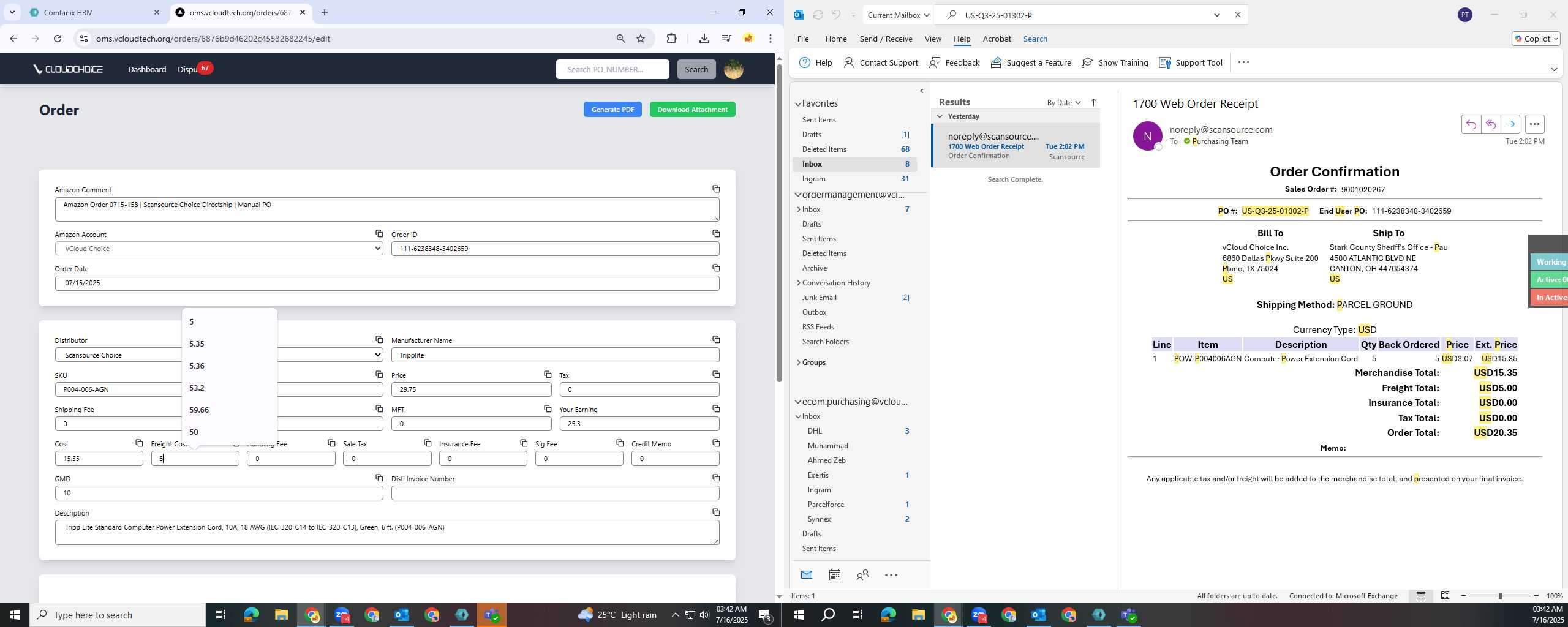This screenshot has width=1568, height=627.
Task: Open Ingram folder under Favorites
Action: click(x=855, y=179)
